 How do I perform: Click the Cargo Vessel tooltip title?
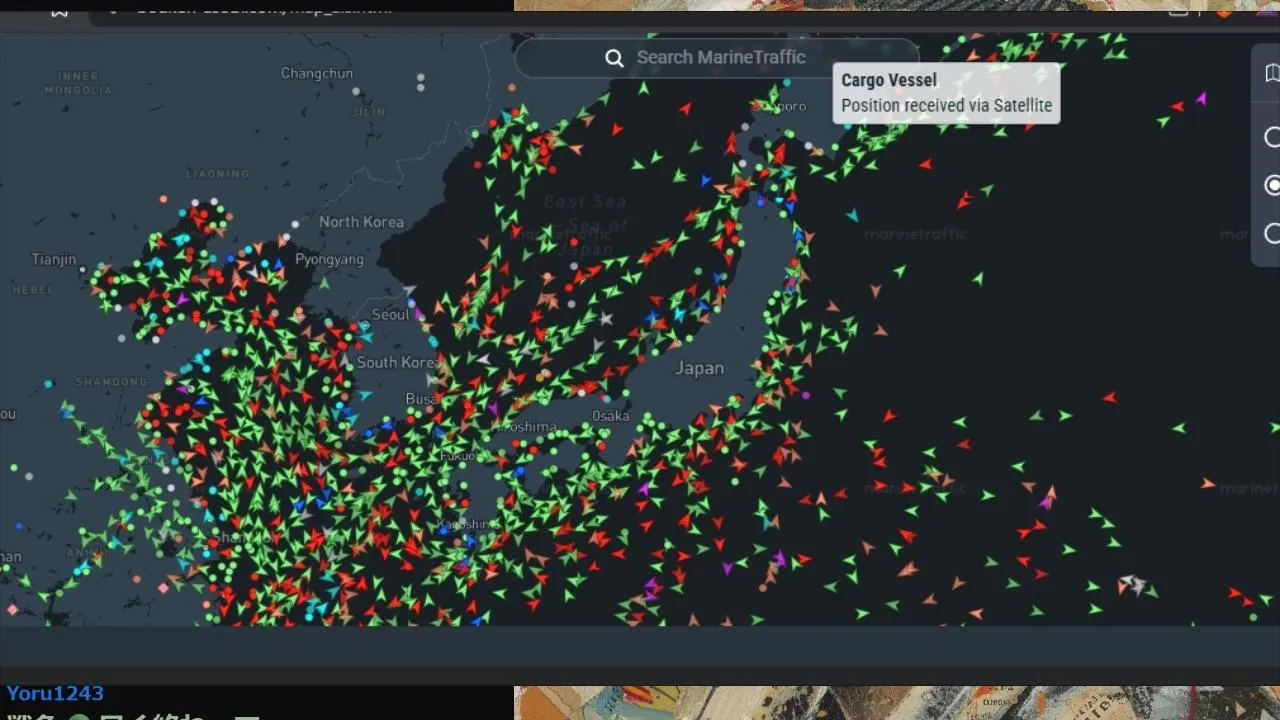pos(889,80)
